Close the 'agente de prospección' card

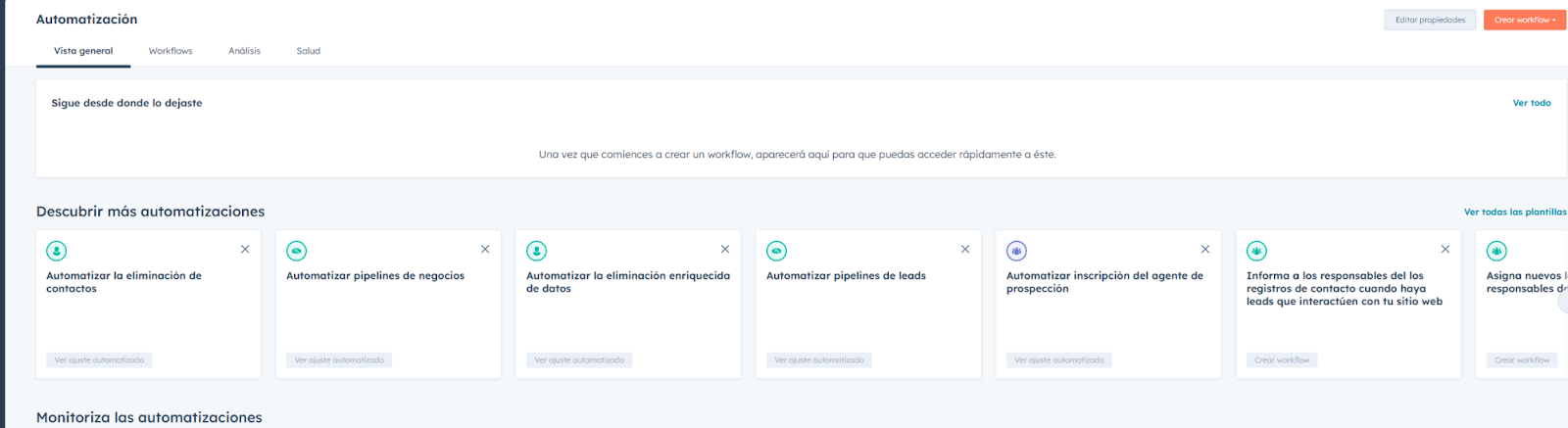point(1205,250)
